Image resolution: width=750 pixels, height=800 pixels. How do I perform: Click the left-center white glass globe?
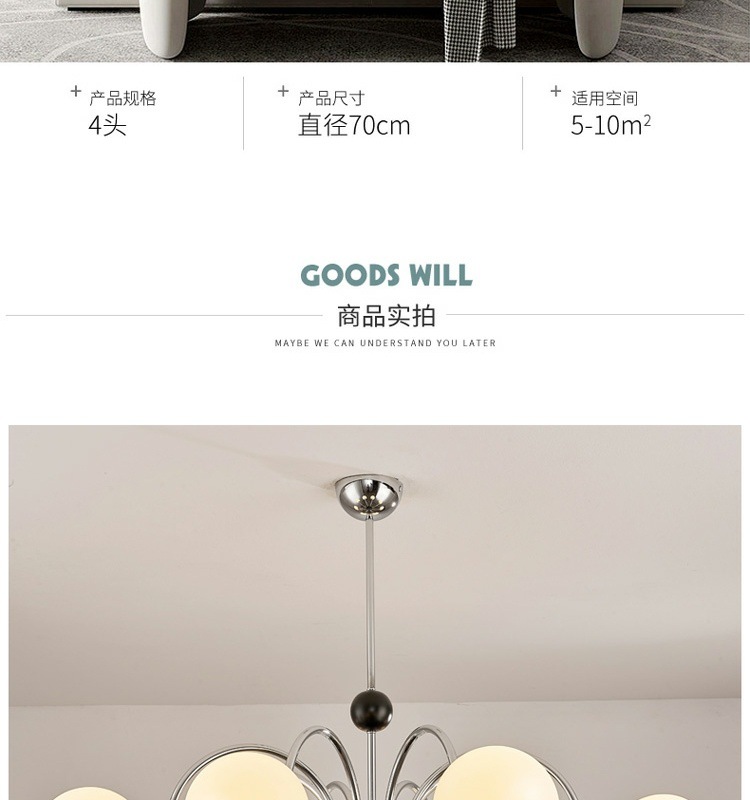click(x=245, y=774)
